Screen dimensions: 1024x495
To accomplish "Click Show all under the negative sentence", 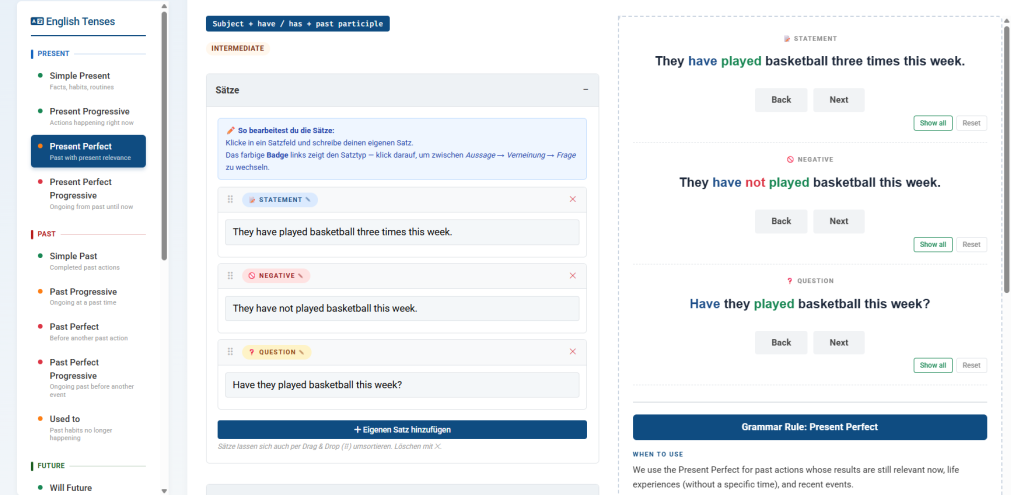I will 932,244.
